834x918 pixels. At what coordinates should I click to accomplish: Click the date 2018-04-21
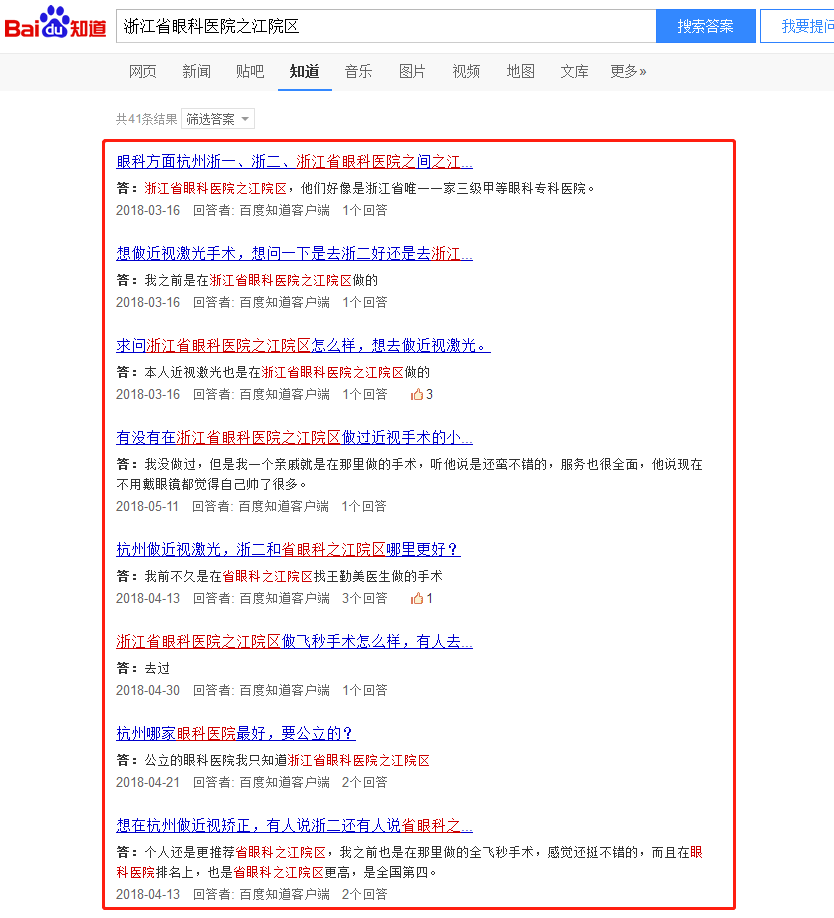(148, 783)
